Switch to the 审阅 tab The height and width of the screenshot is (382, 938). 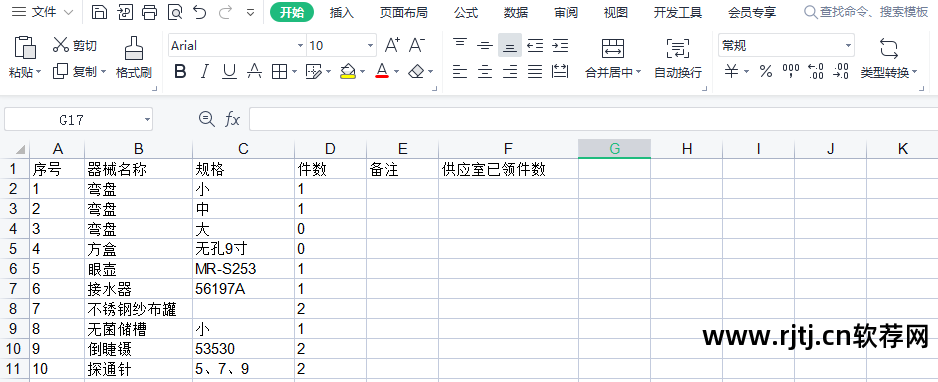565,12
